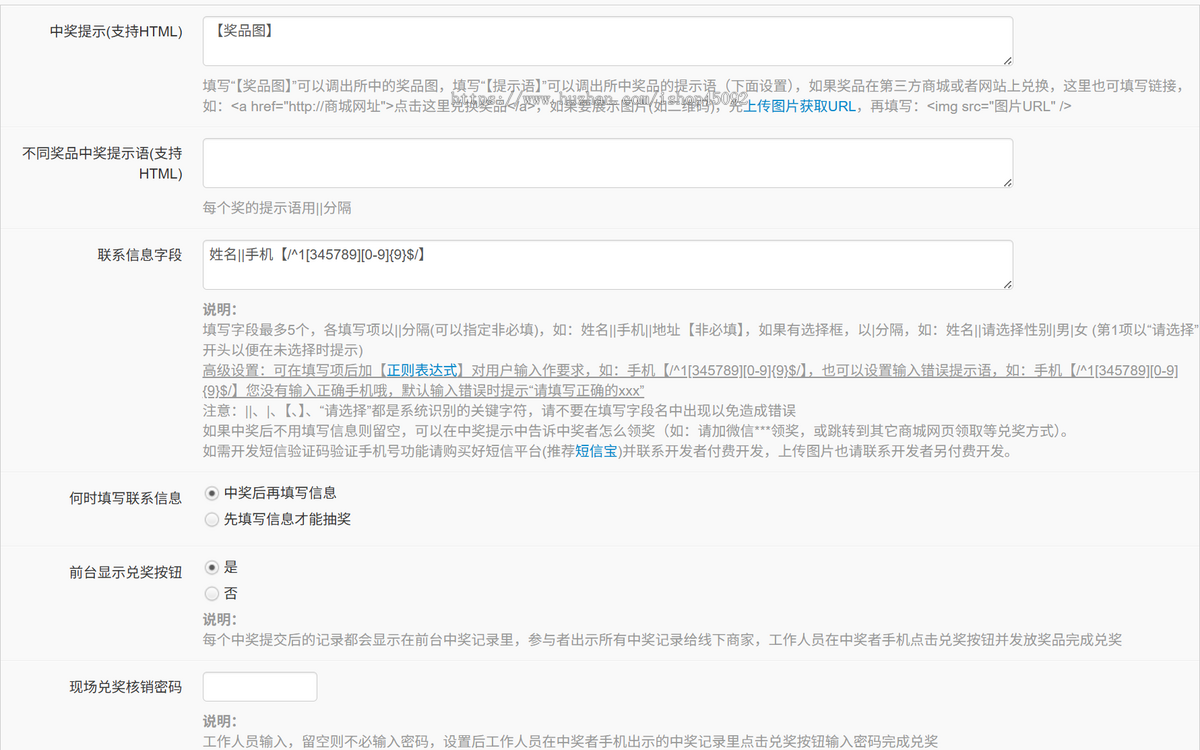Click the 联系信息字段 field label

[140, 255]
